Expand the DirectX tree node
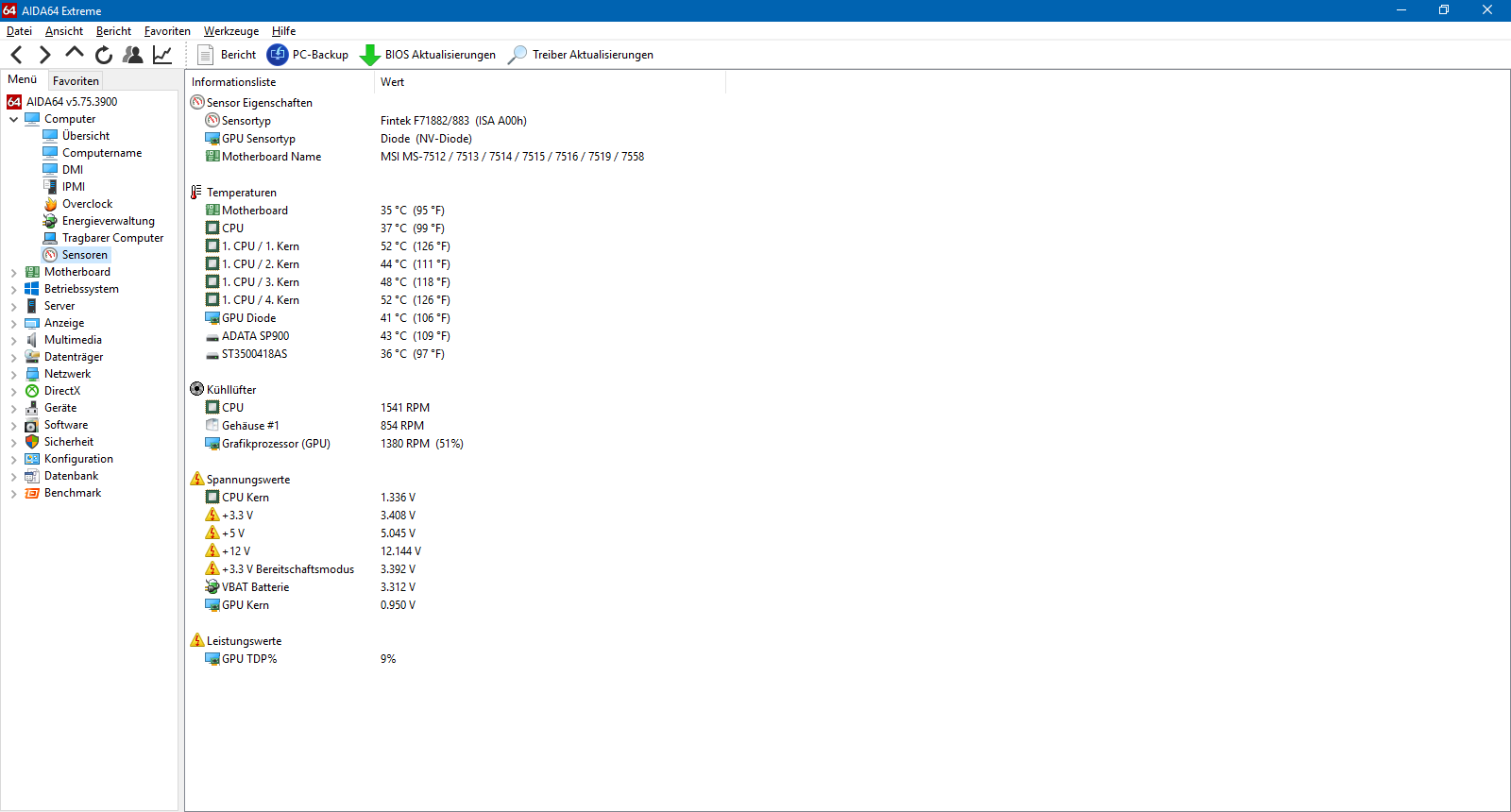Image resolution: width=1511 pixels, height=812 pixels. click(13, 391)
